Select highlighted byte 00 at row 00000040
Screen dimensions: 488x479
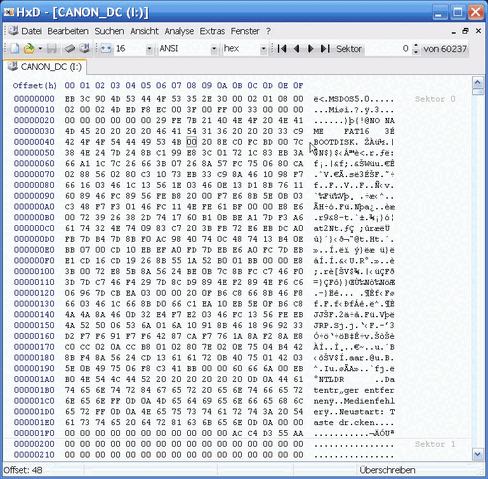coord(191,142)
